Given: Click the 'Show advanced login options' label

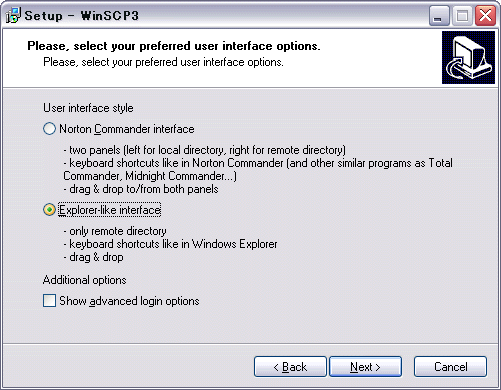Looking at the screenshot, I should point(129,301).
